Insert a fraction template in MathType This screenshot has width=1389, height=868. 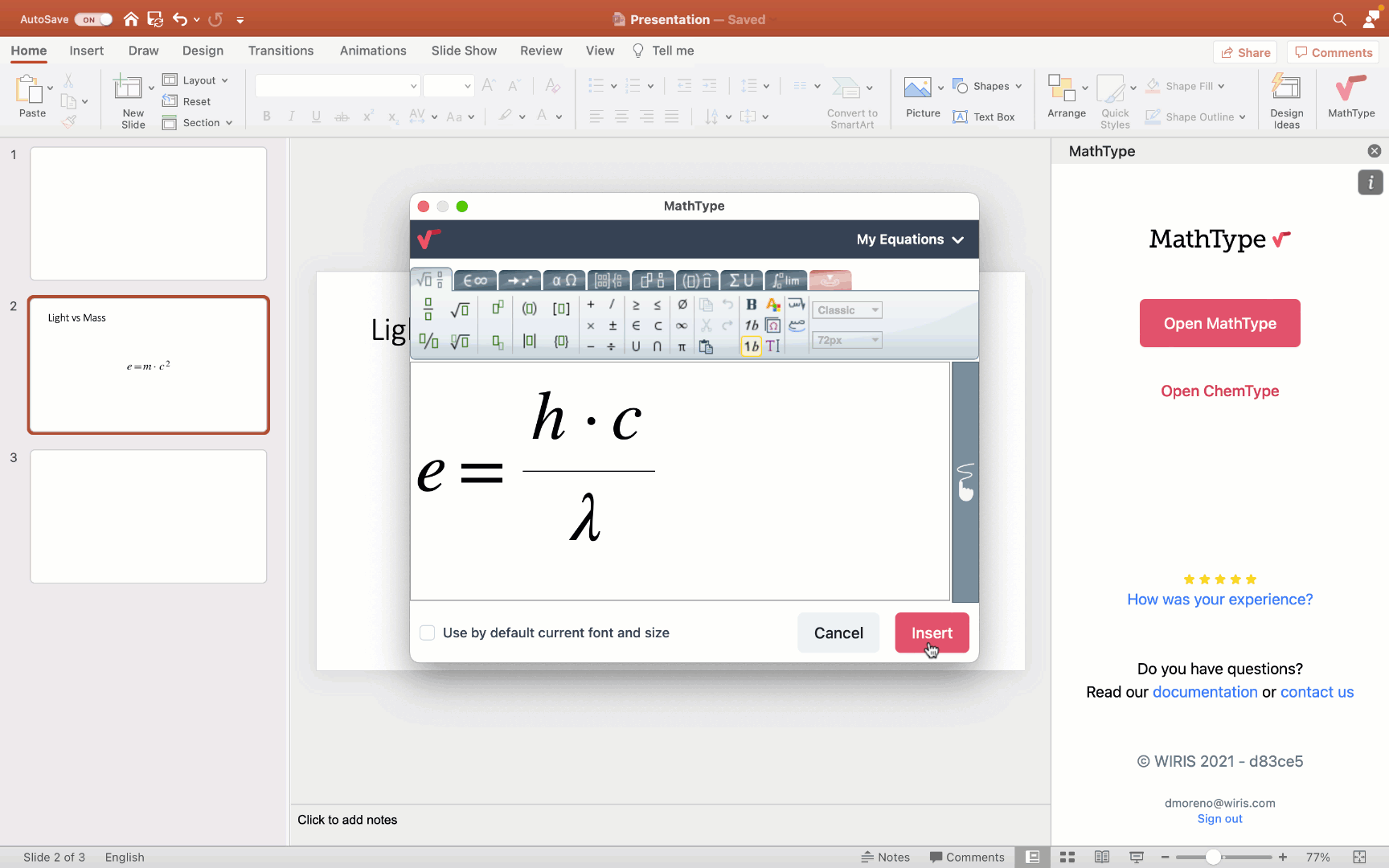click(x=428, y=309)
